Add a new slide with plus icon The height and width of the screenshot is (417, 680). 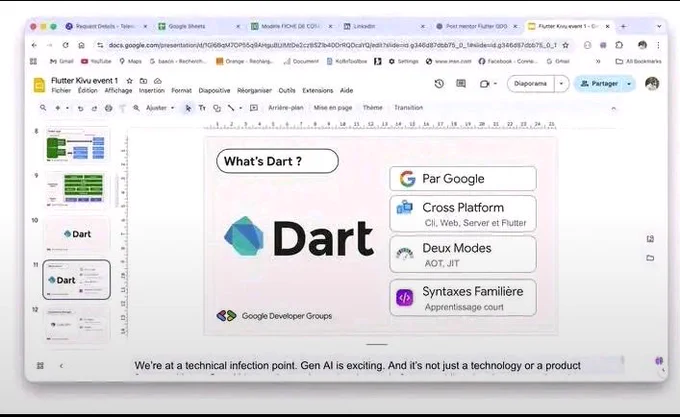point(57,108)
